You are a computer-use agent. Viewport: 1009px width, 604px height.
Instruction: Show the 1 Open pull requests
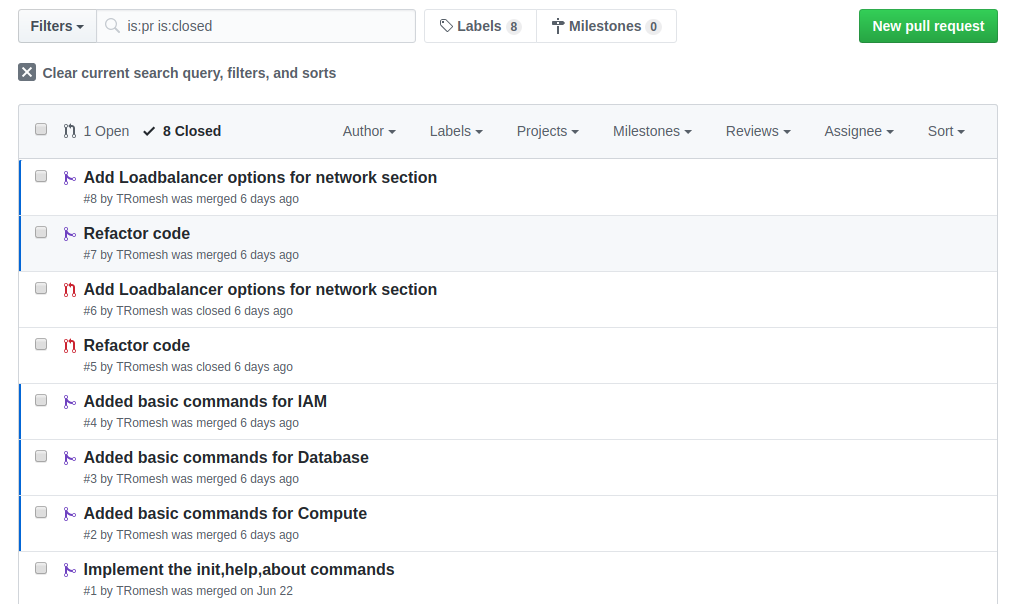(x=97, y=131)
